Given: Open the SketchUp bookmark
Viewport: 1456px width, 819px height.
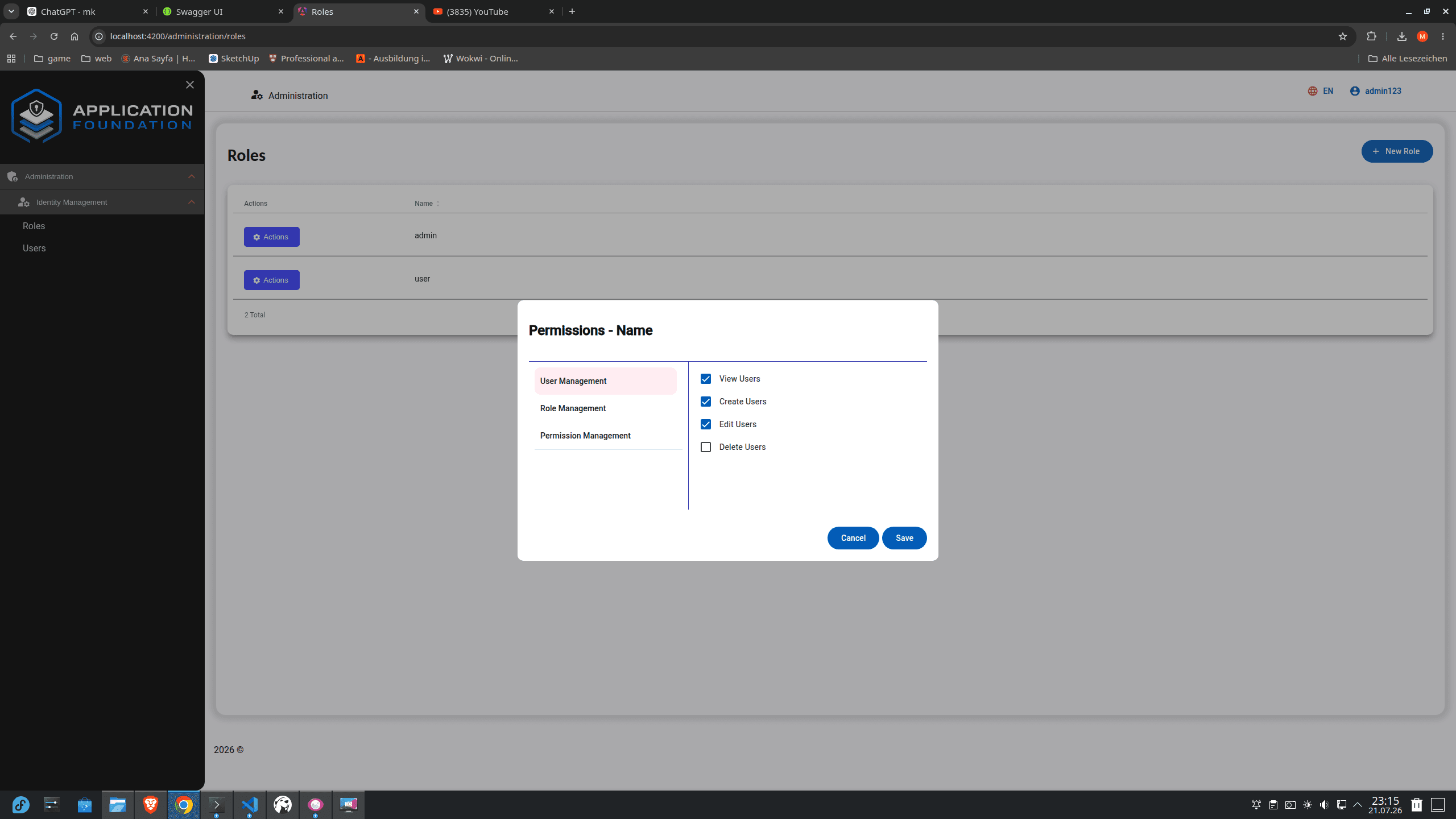Looking at the screenshot, I should (x=234, y=58).
